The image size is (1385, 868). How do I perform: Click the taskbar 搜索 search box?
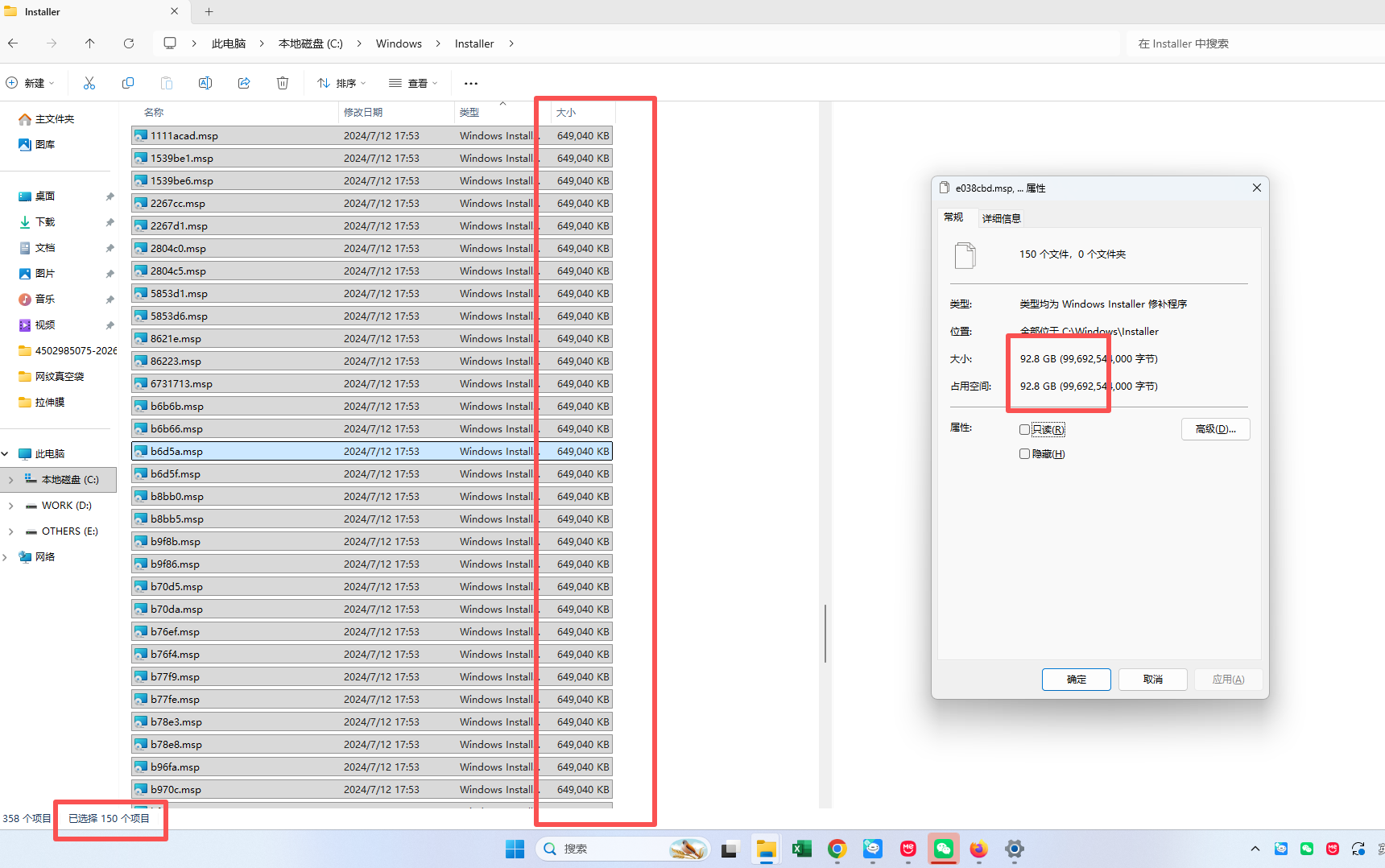(622, 849)
